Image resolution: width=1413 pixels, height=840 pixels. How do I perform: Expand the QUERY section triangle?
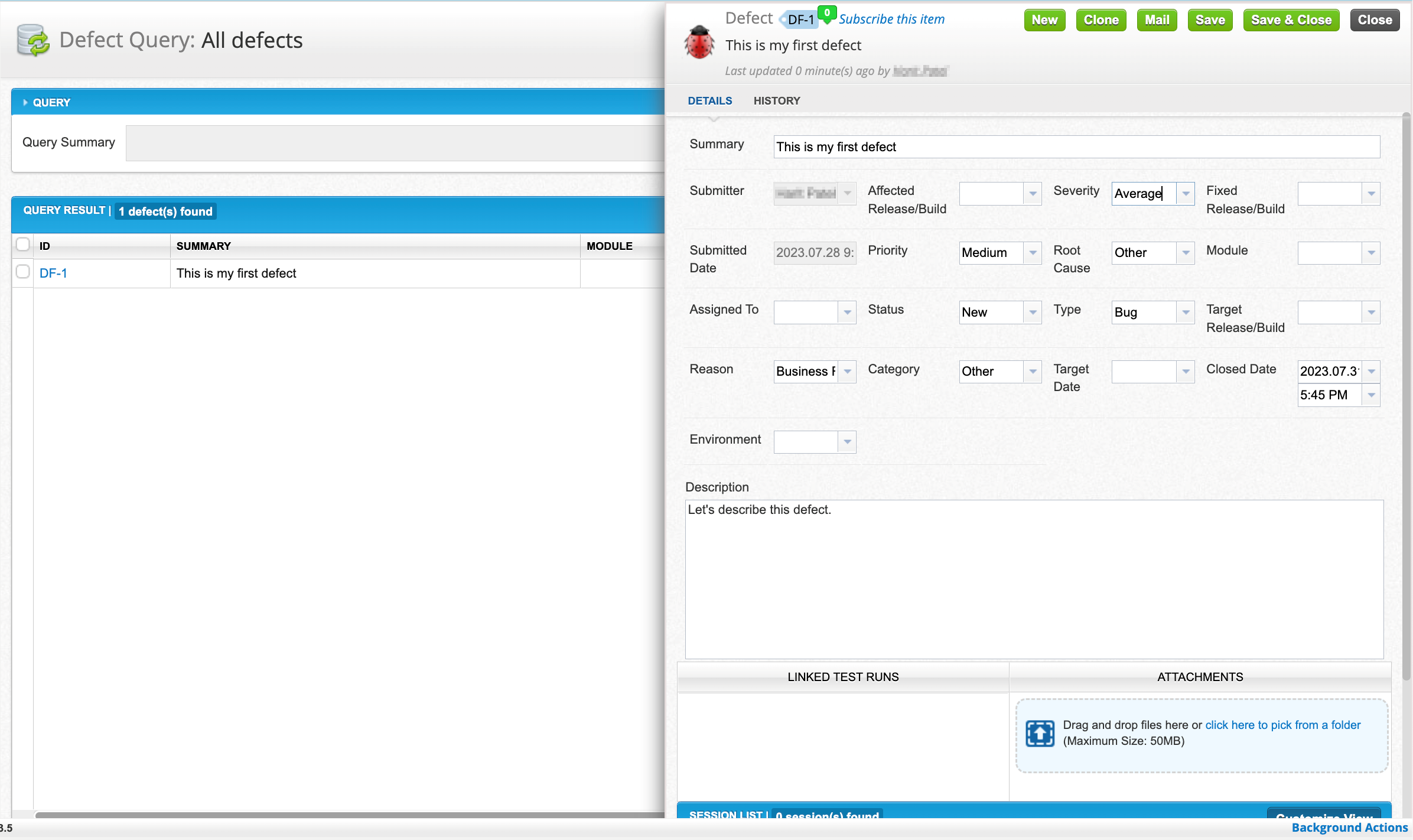25,103
